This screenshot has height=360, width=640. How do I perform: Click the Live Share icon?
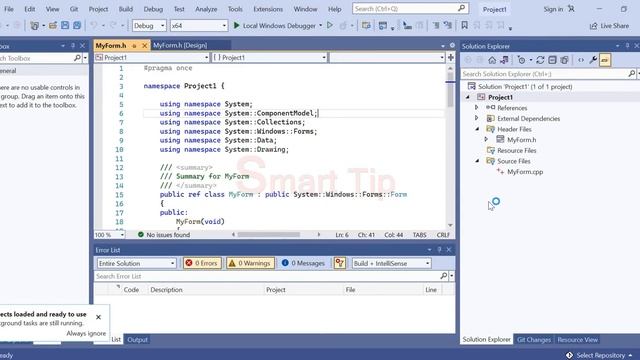click(593, 26)
